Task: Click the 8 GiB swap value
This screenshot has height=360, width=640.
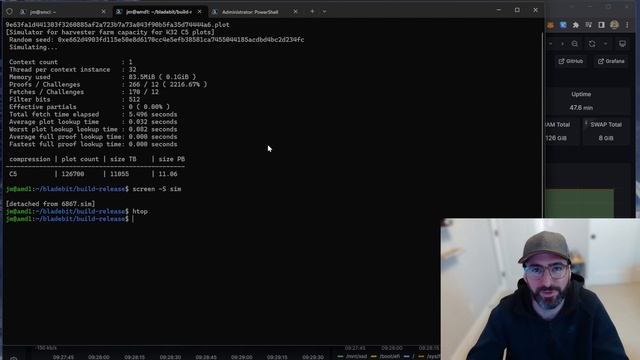Action: pos(606,138)
